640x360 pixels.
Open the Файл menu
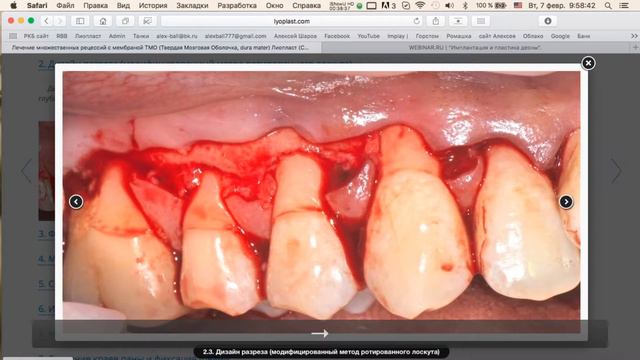pyautogui.click(x=65, y=6)
